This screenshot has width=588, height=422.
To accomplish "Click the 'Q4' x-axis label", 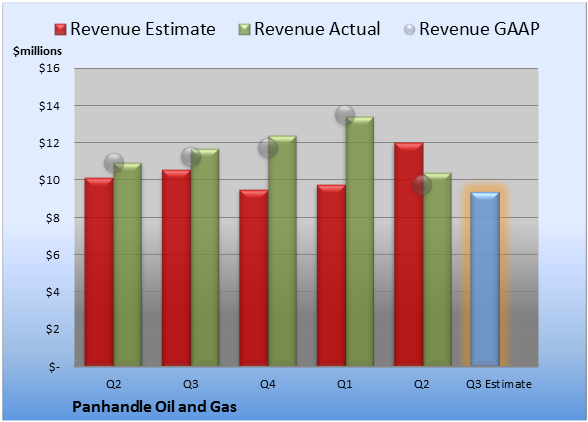I will (268, 384).
